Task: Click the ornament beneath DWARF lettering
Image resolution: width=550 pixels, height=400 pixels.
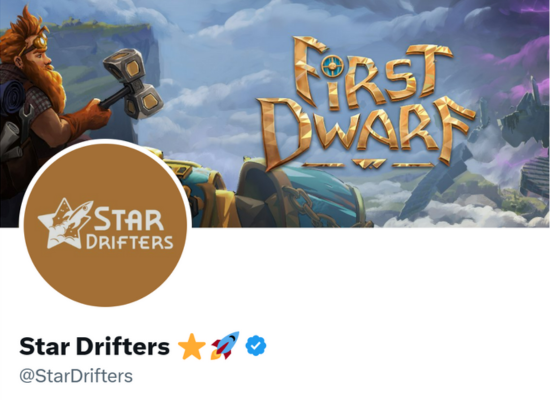Action: click(368, 164)
